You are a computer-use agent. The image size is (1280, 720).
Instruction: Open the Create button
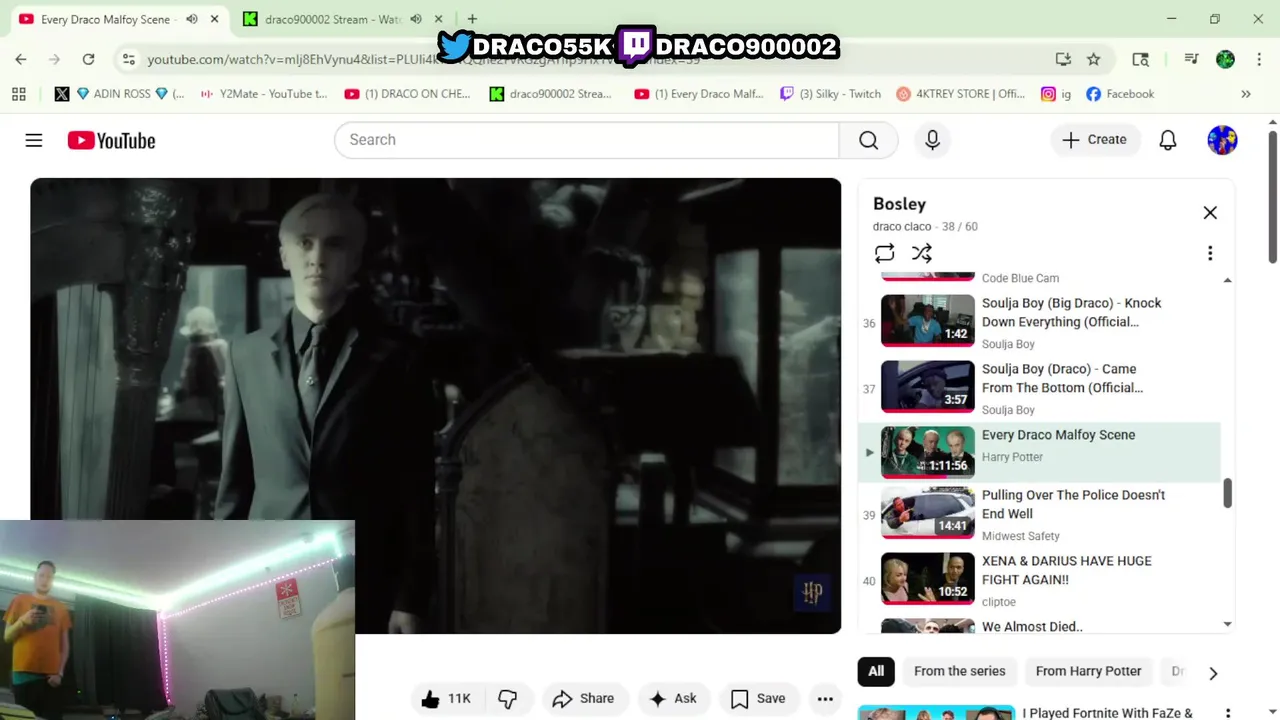click(1094, 140)
